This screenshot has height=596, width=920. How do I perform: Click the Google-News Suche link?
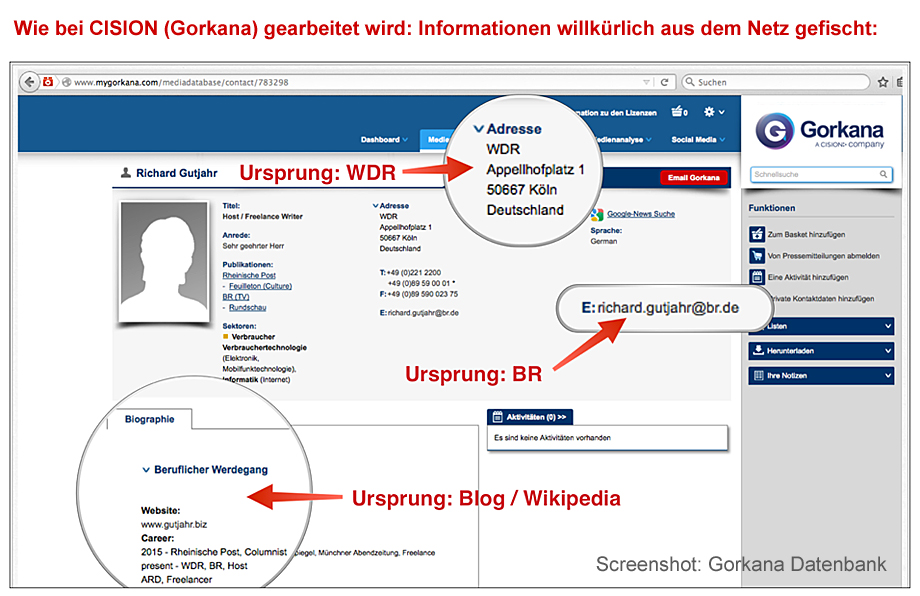point(641,214)
